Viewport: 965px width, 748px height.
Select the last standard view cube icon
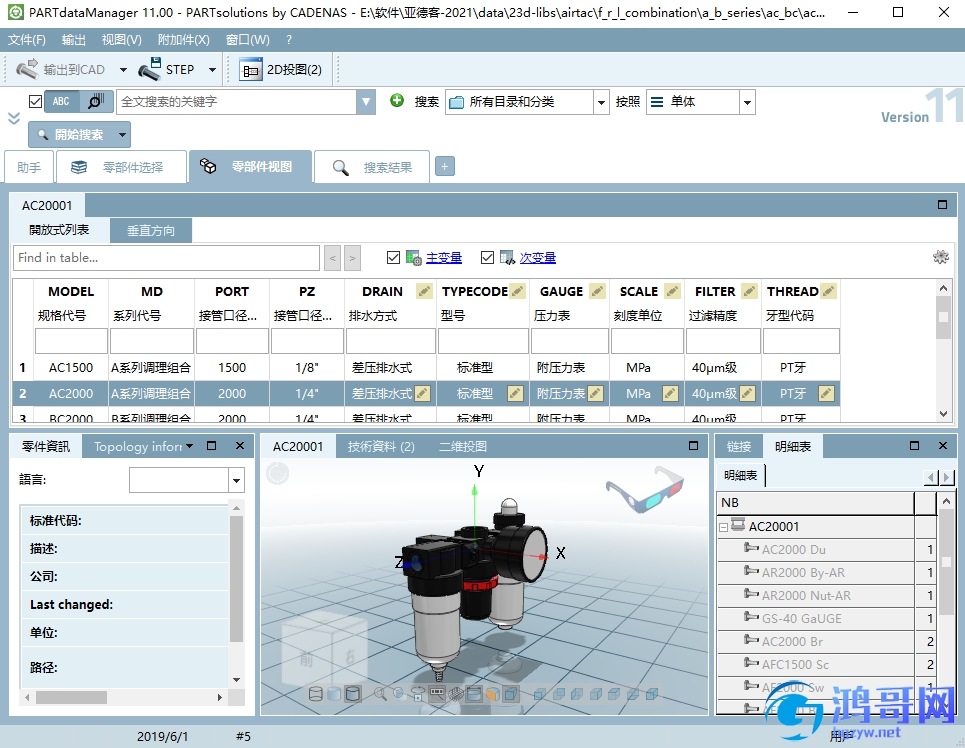[x=652, y=694]
